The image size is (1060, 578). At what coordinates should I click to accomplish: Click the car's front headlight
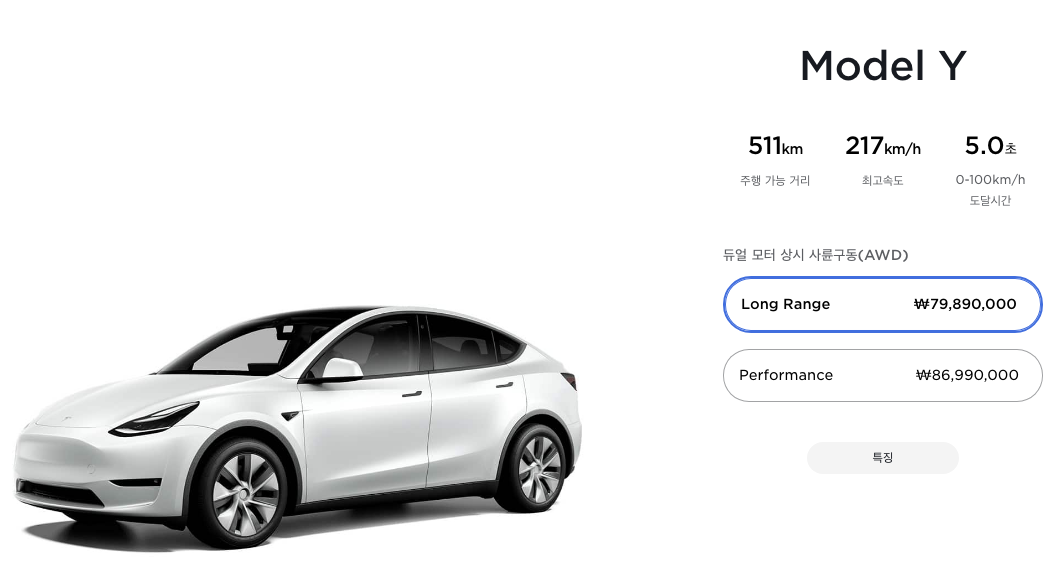155,420
